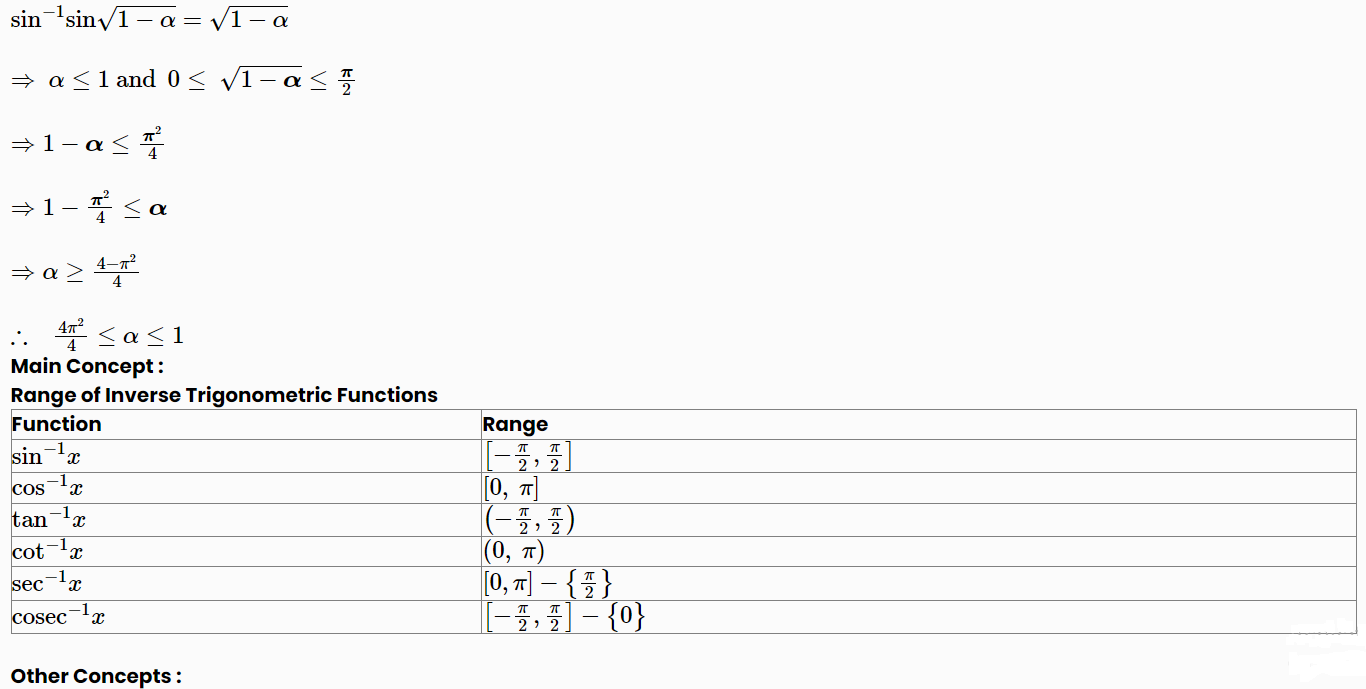
Task: Click the first equation sin⁻¹sin√(1−α)
Action: coord(149,20)
